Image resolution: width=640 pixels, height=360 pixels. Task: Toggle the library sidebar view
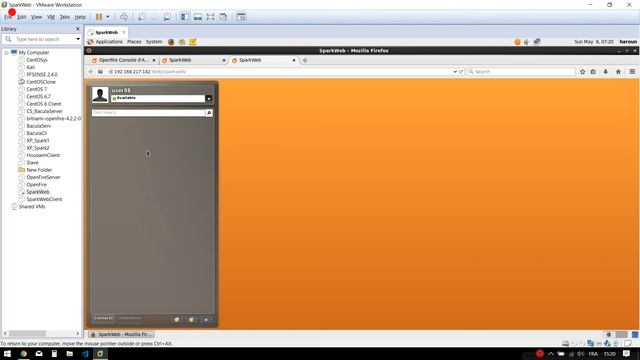point(185,17)
